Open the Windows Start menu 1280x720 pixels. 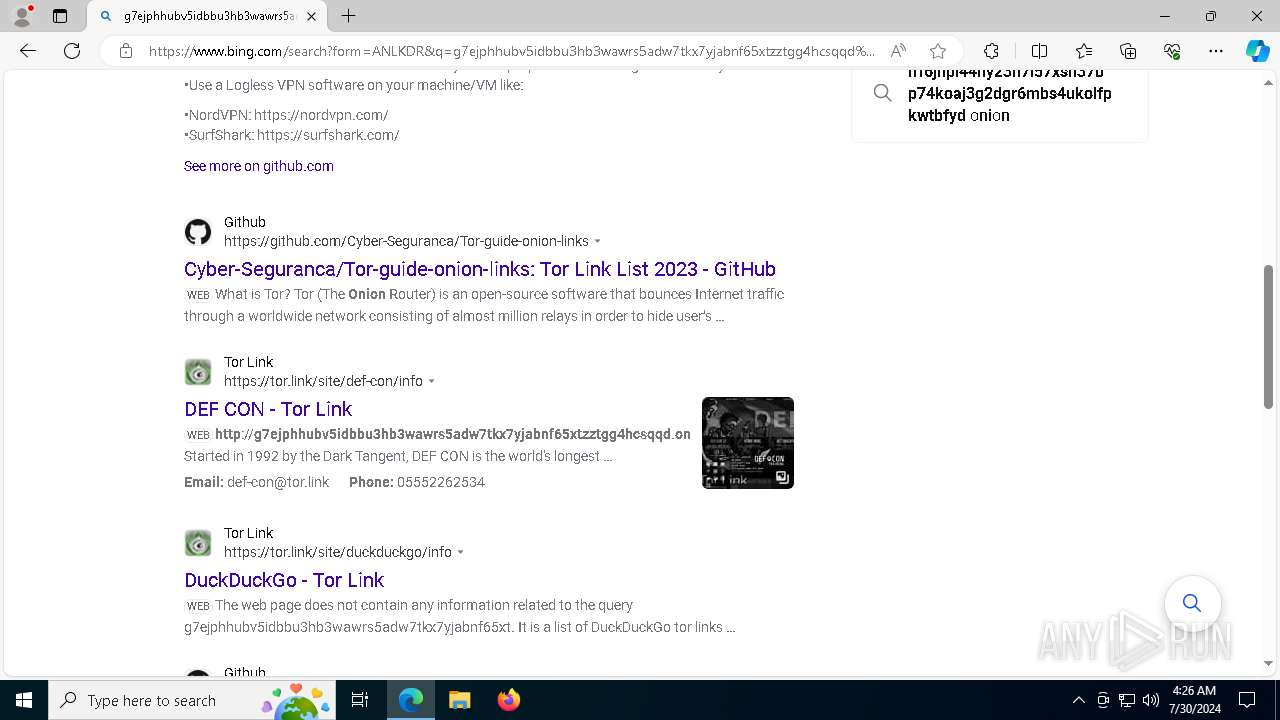pos(24,700)
